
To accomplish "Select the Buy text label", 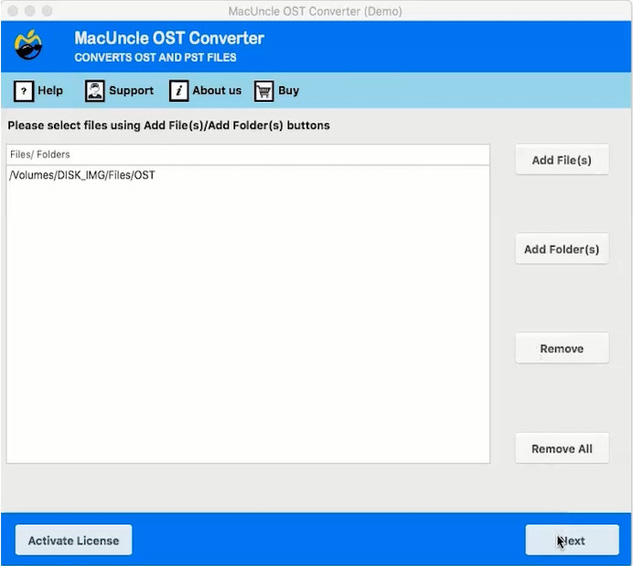I will point(289,91).
